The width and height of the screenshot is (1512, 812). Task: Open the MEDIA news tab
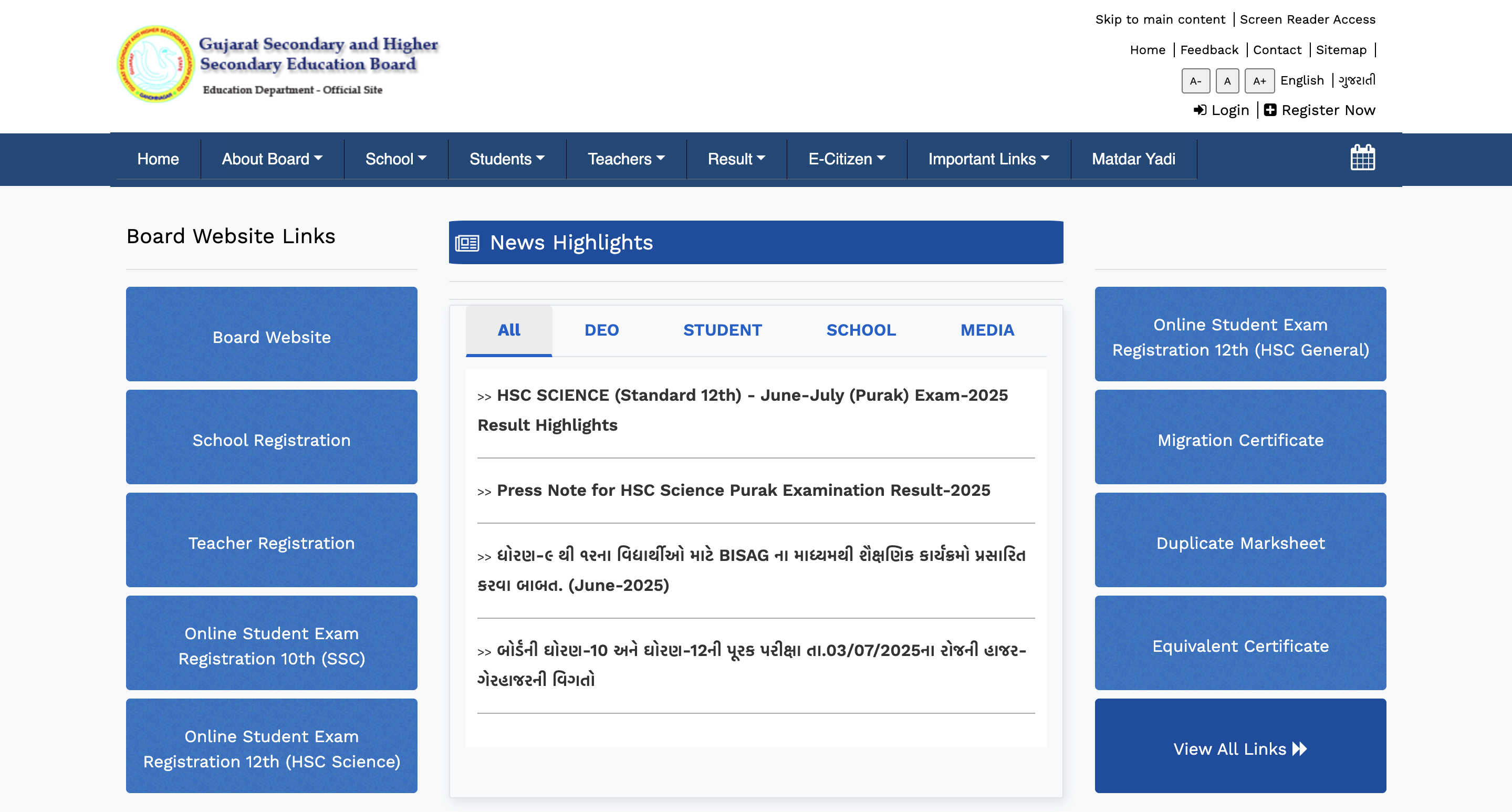click(987, 330)
